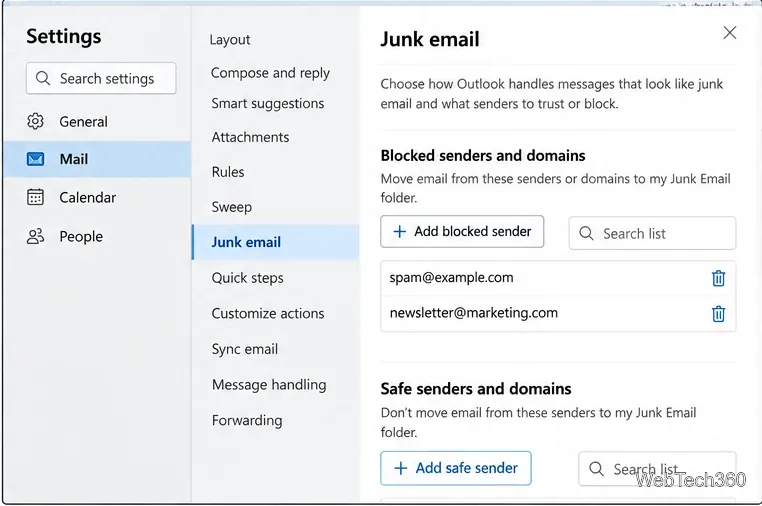Viewport: 762px width, 506px height.
Task: Open People settings category
Action: pyautogui.click(x=97, y=237)
